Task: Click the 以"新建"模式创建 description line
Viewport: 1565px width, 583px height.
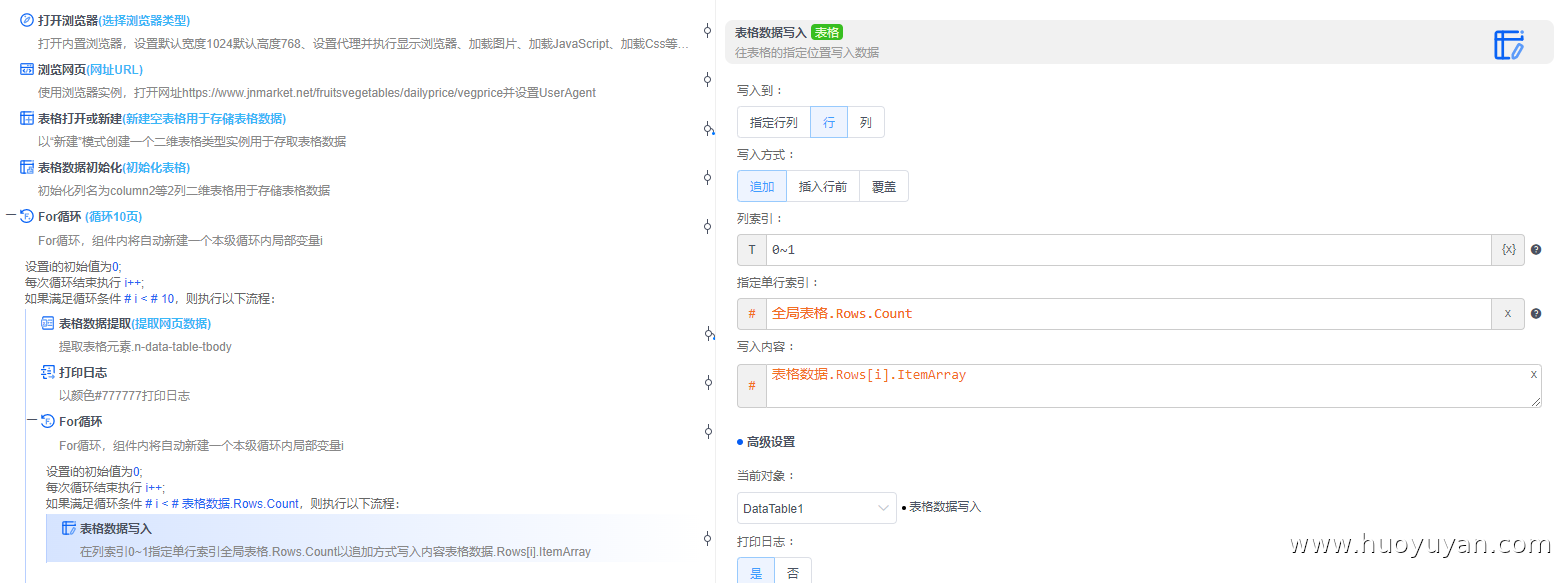Action: [x=192, y=142]
